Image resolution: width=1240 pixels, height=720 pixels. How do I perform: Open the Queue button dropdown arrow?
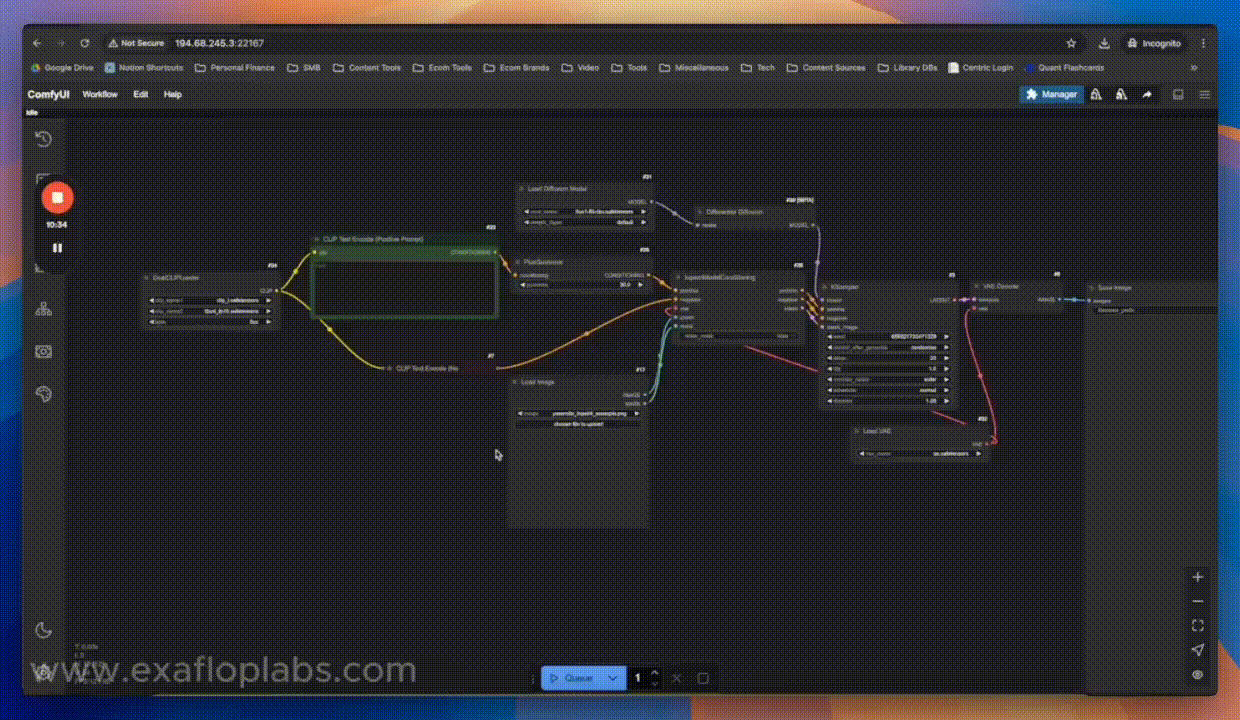coord(612,678)
